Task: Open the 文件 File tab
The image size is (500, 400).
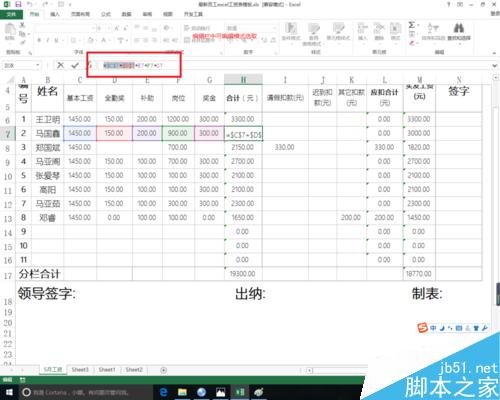Action: pos(11,14)
